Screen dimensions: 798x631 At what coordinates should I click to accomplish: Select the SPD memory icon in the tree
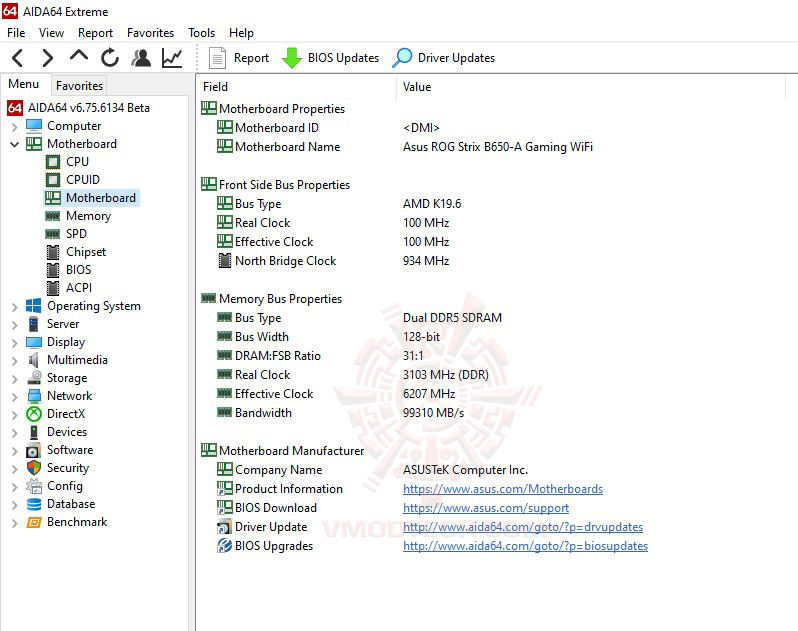coord(52,234)
